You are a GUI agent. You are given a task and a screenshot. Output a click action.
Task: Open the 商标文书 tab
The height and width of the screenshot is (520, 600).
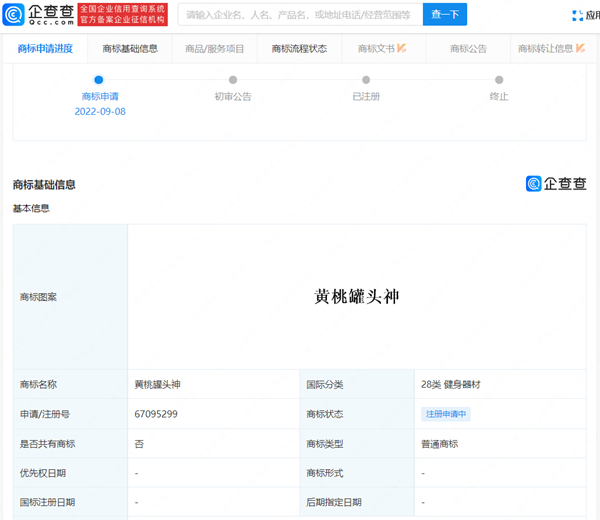384,49
